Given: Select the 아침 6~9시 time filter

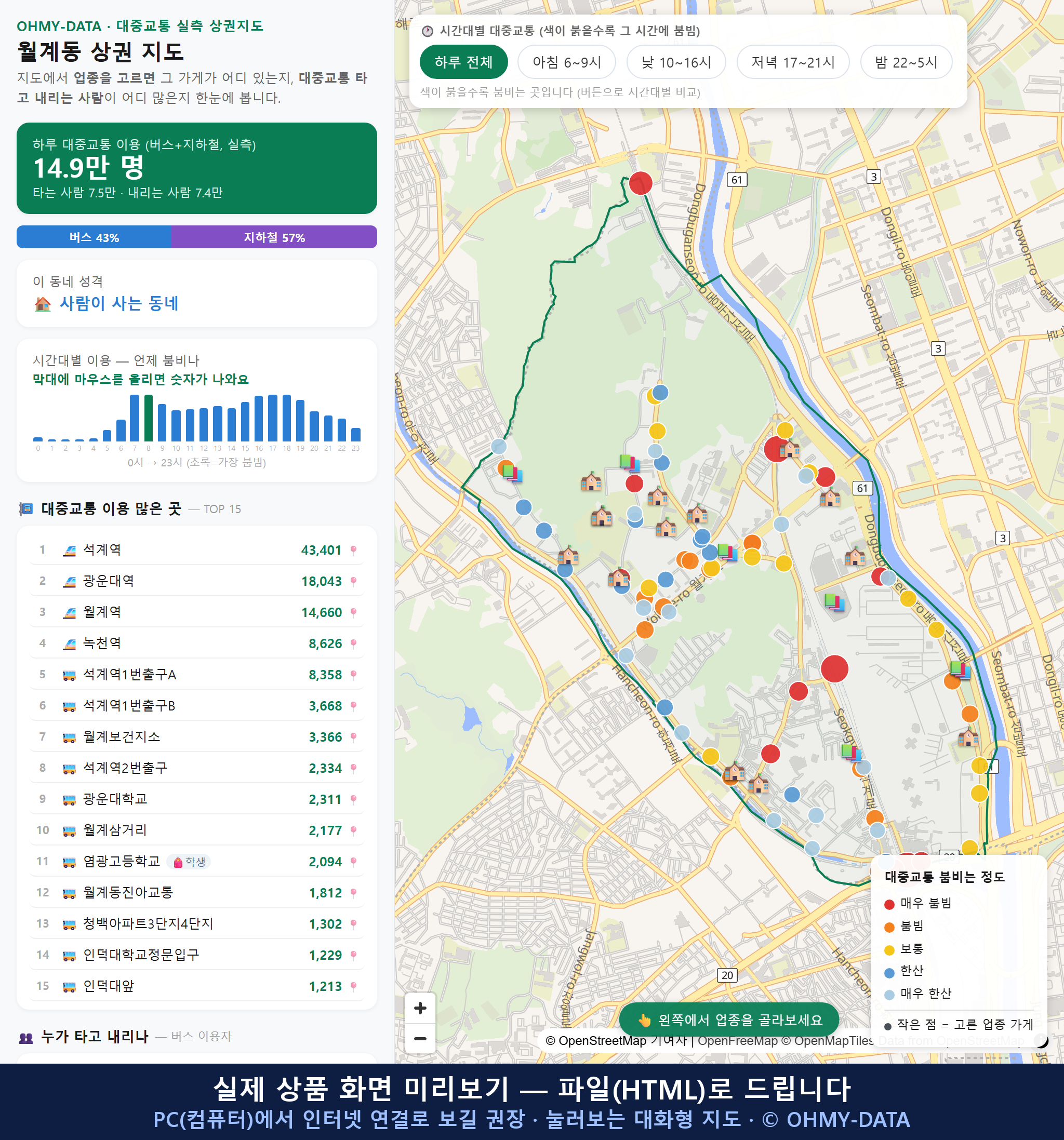Looking at the screenshot, I should (x=566, y=62).
